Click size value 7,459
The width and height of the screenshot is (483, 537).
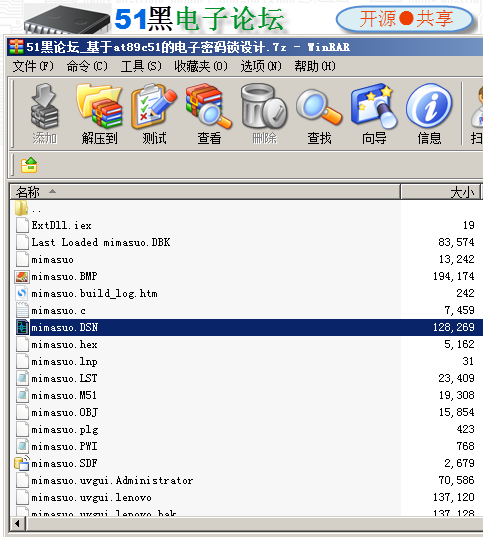[x=459, y=310]
